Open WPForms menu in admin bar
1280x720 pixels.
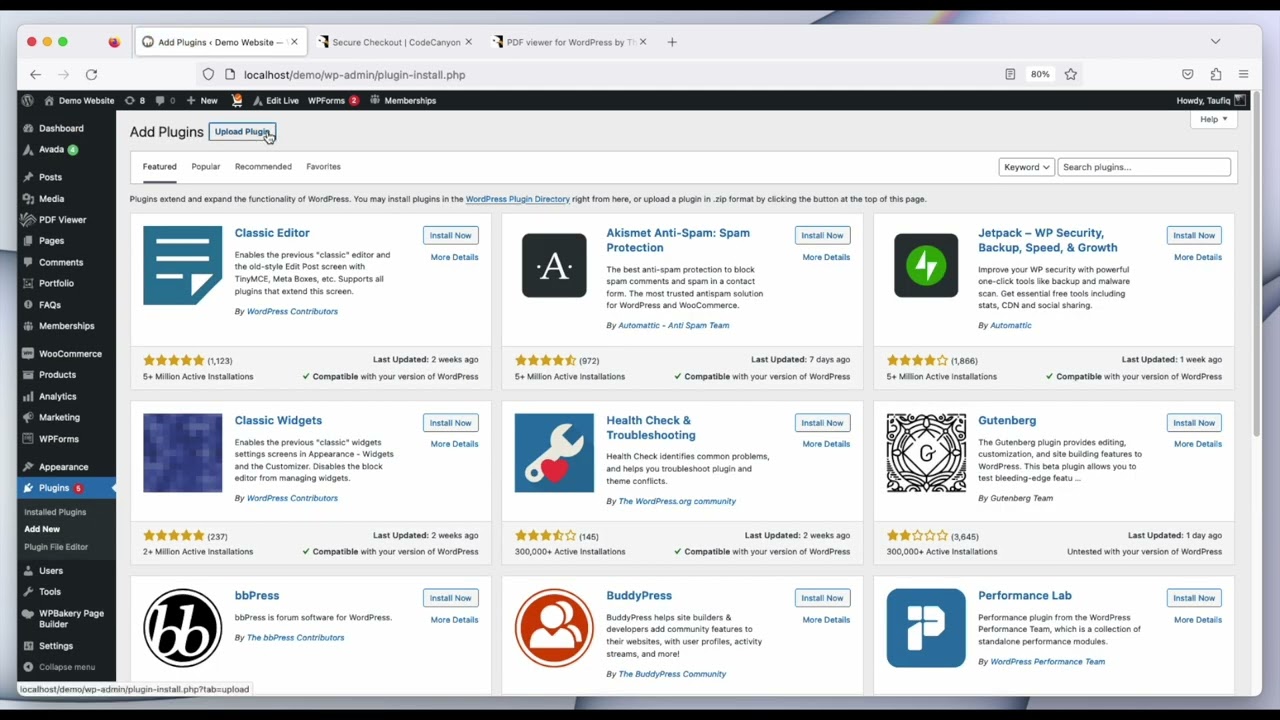333,100
